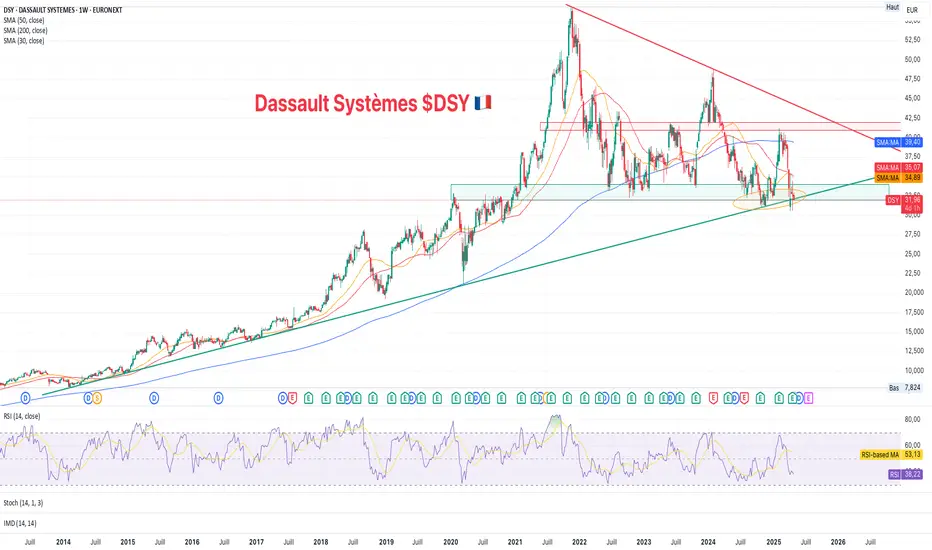Click the 10,000 price axis value
The width and height of the screenshot is (932, 550).
912,370
